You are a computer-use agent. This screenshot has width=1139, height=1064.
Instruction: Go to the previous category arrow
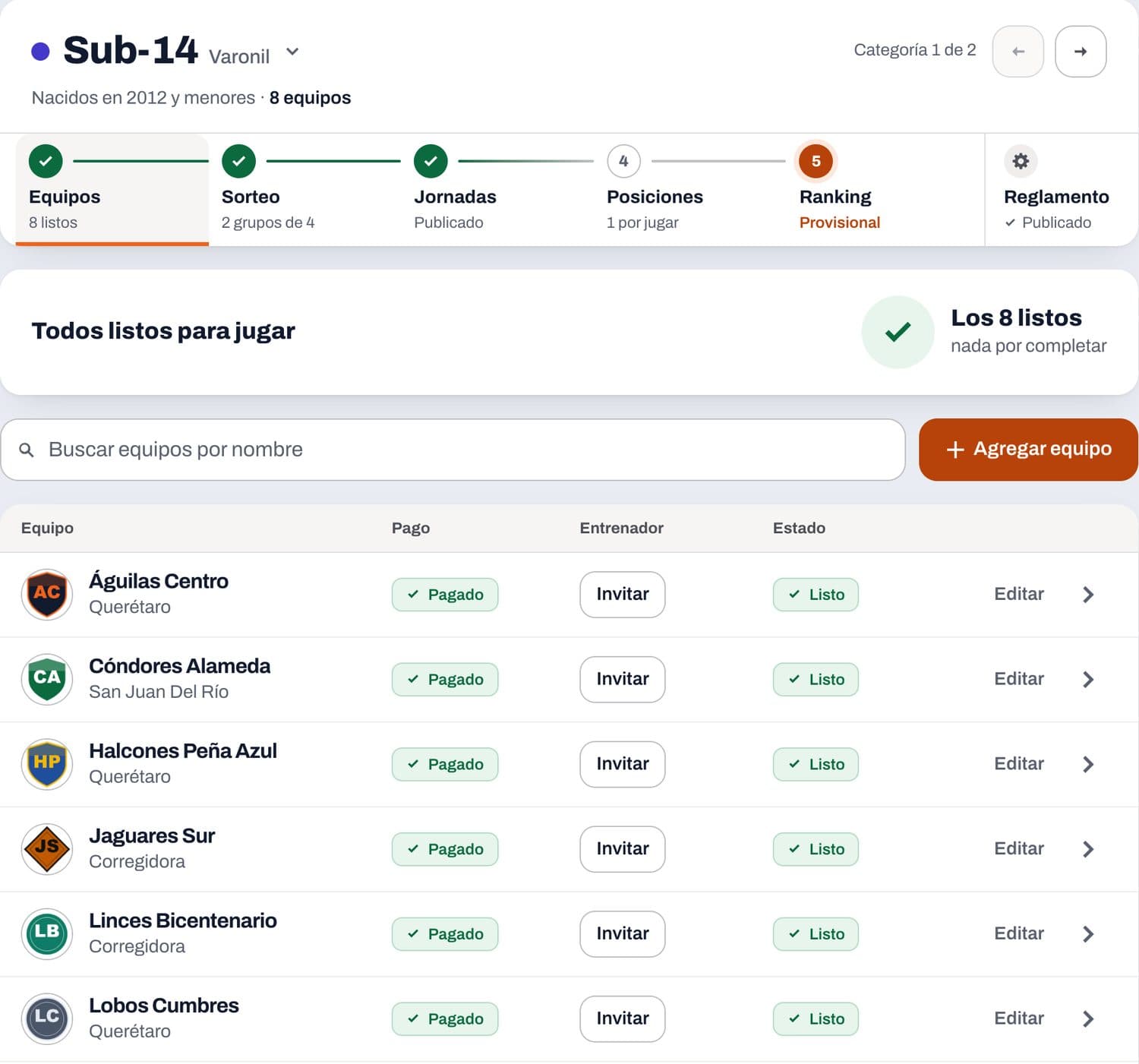1018,52
